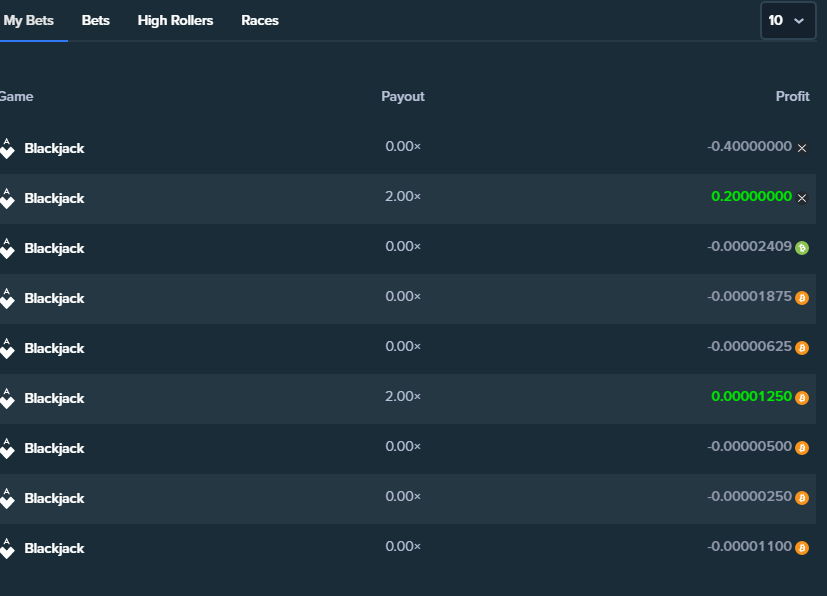This screenshot has height=596, width=827.
Task: Click the XRP icon beside -0.40000000
Action: pyautogui.click(x=802, y=148)
